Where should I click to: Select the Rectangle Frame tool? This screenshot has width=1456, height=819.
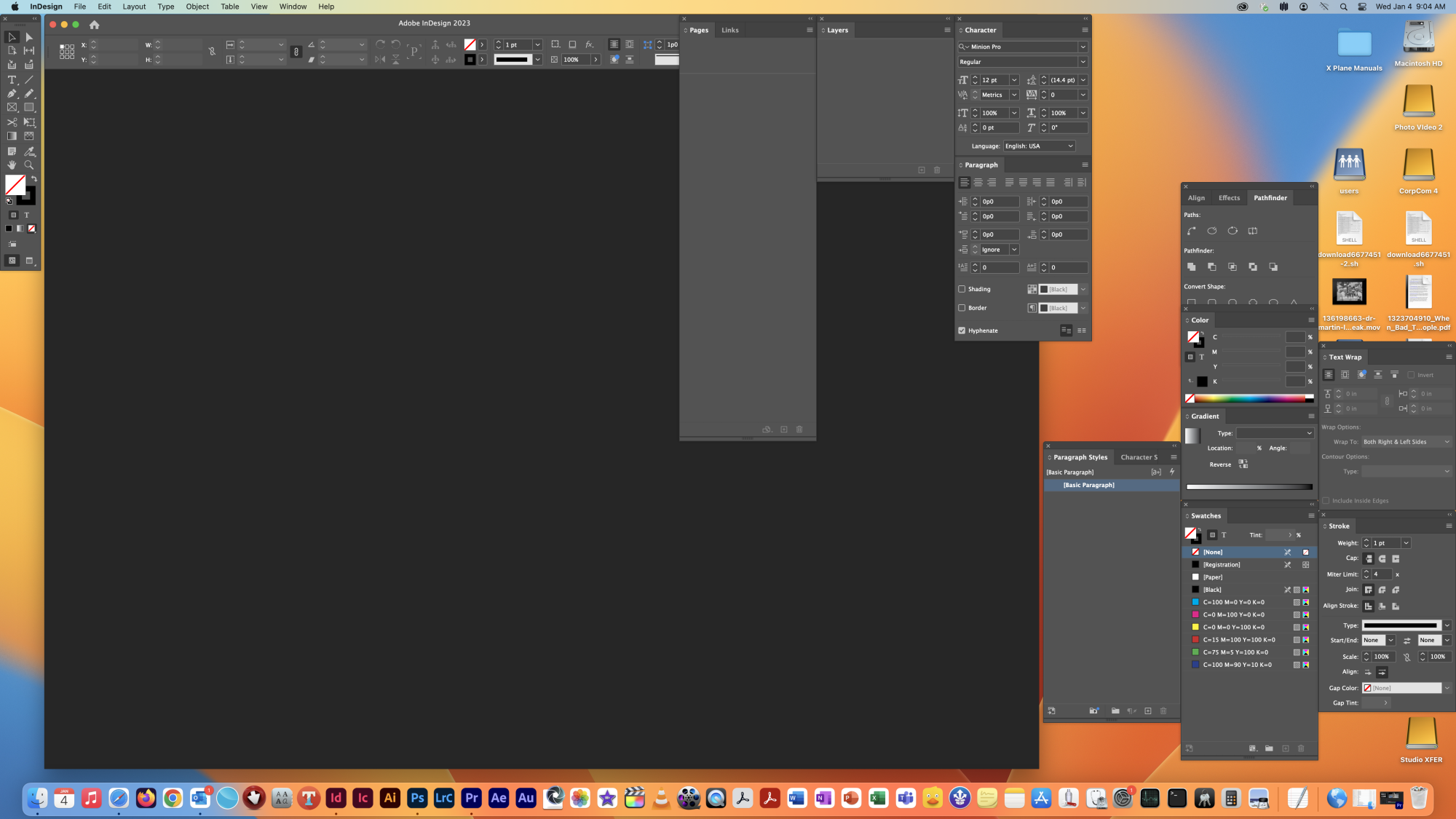pyautogui.click(x=12, y=108)
